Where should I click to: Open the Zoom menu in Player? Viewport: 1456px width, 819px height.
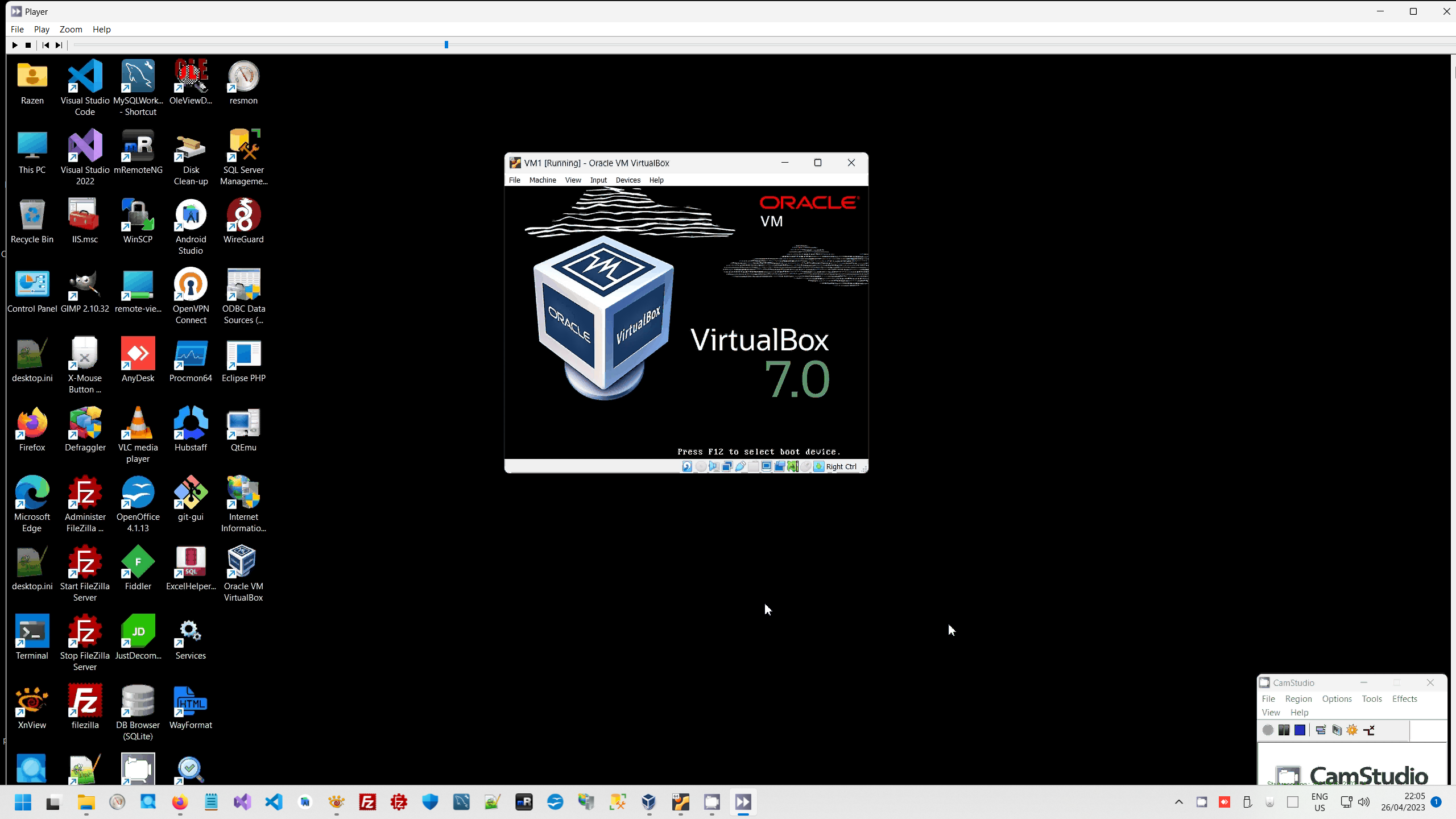(x=71, y=29)
